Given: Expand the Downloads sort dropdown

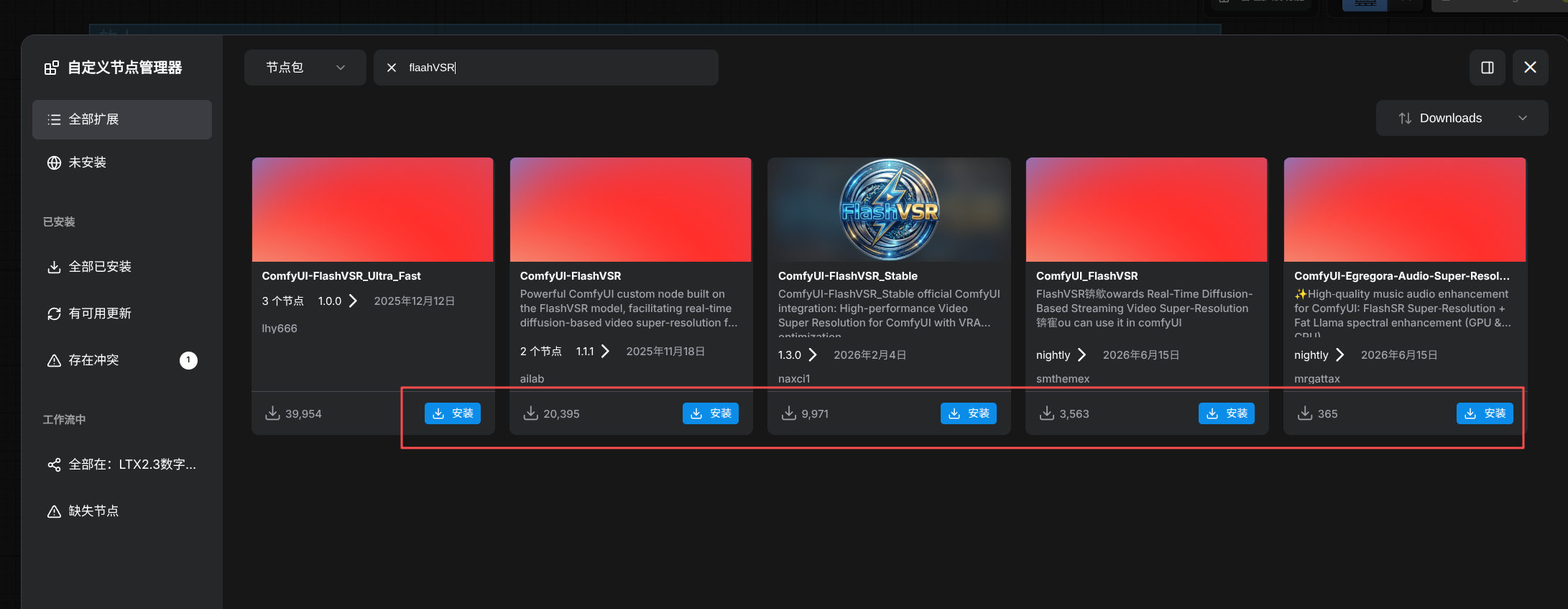Looking at the screenshot, I should 1462,118.
